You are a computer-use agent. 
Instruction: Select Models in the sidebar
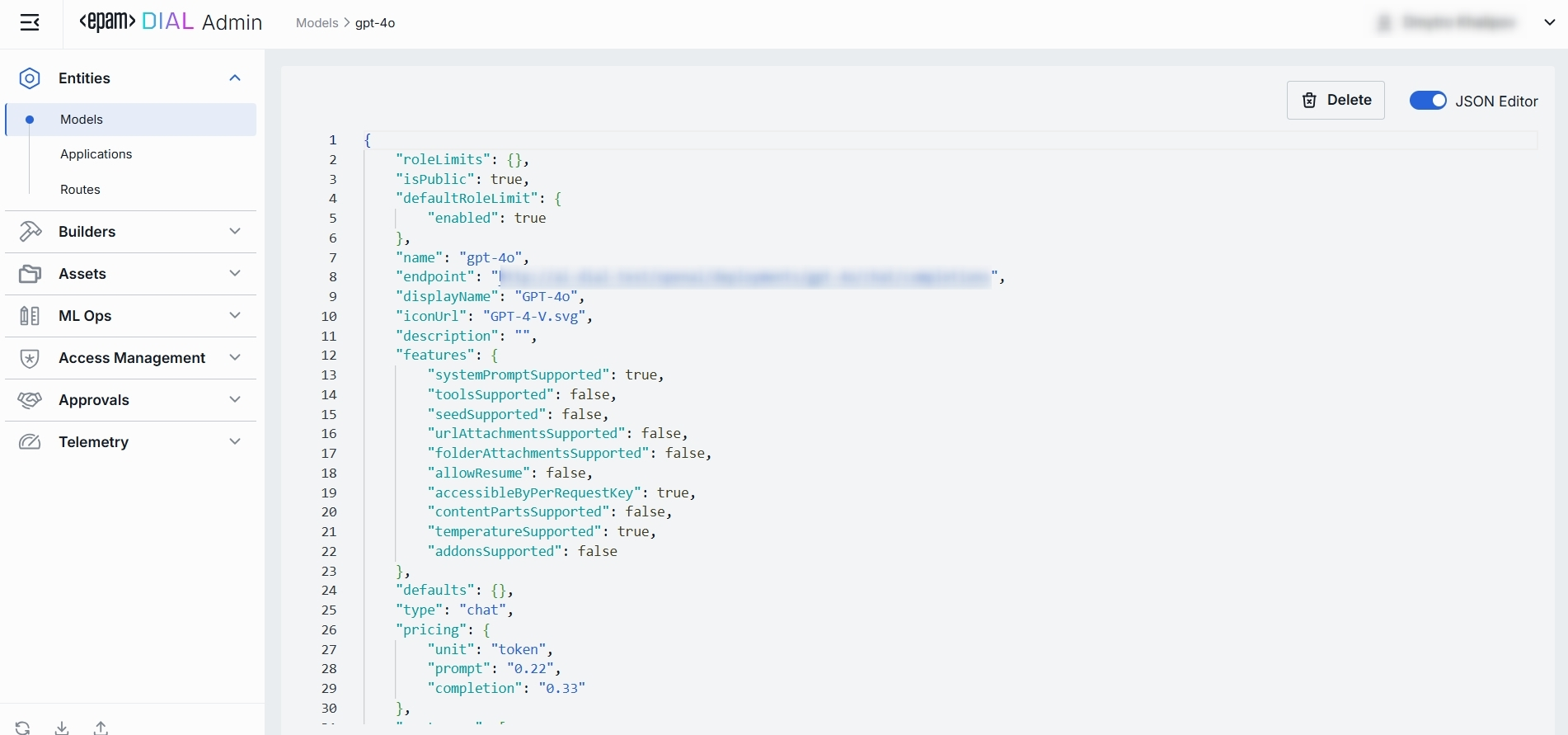pos(131,120)
